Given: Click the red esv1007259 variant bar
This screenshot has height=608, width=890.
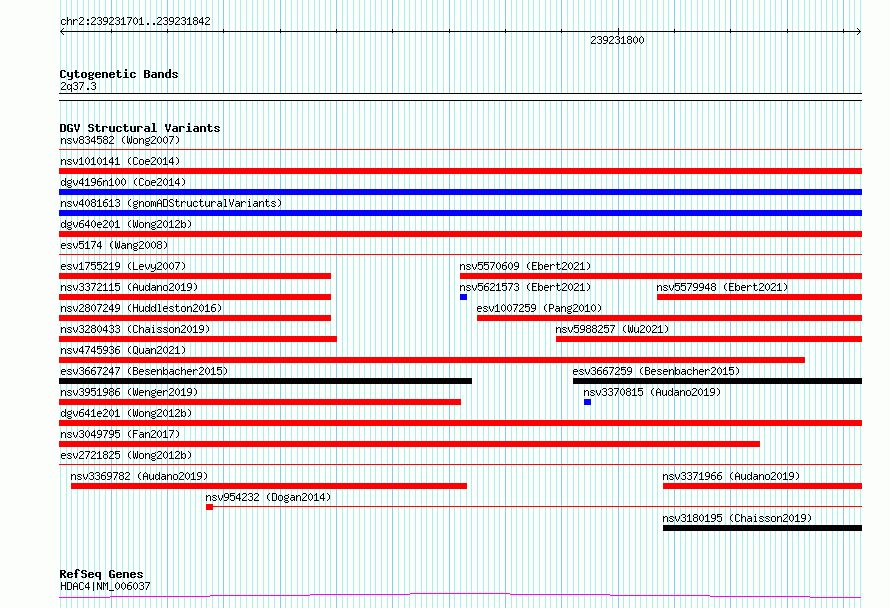Looking at the screenshot, I should point(669,318).
